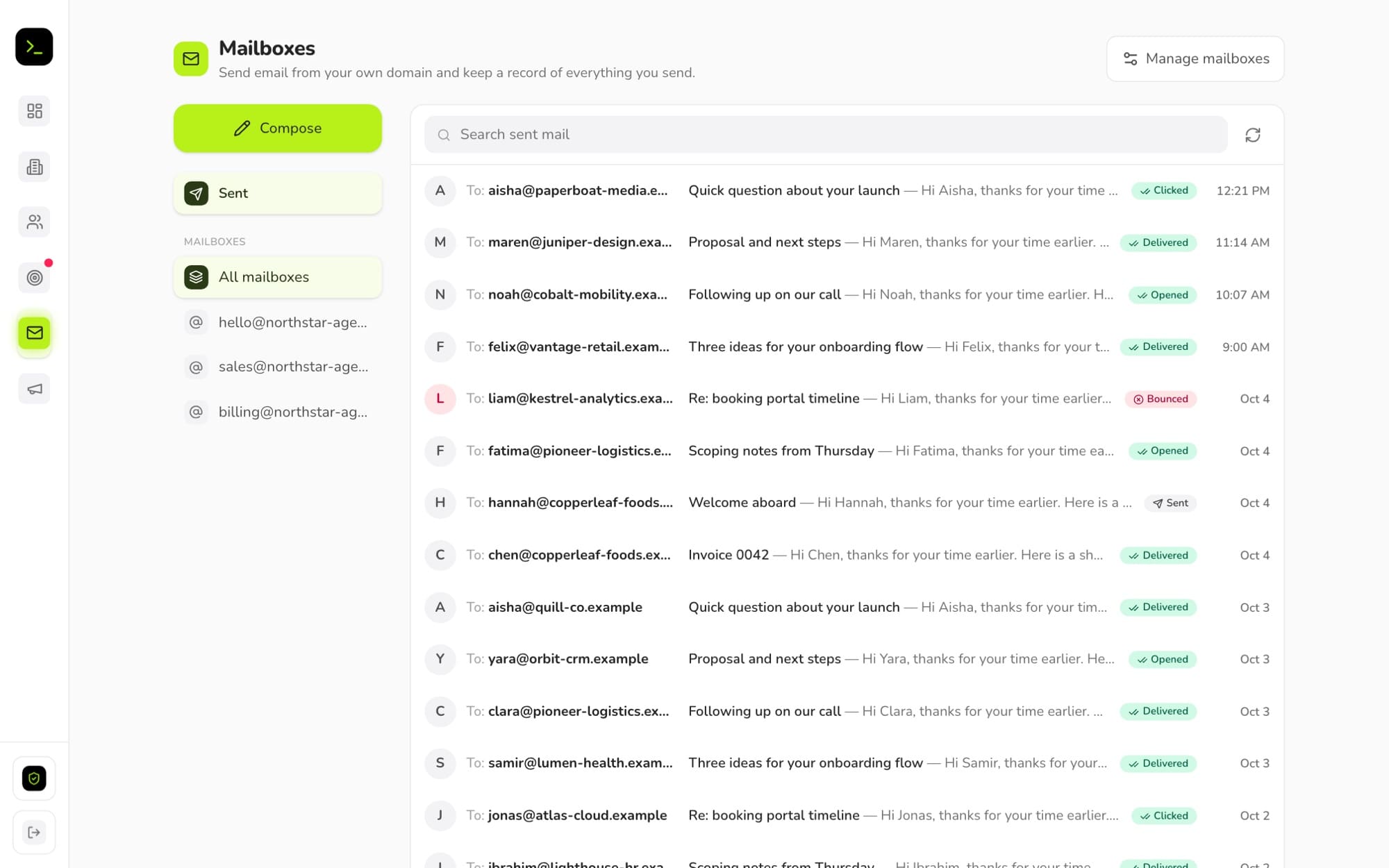Click the 'H' avatar for hannah@copperleaf-foods
Screen dimensions: 1389x868
pos(440,503)
